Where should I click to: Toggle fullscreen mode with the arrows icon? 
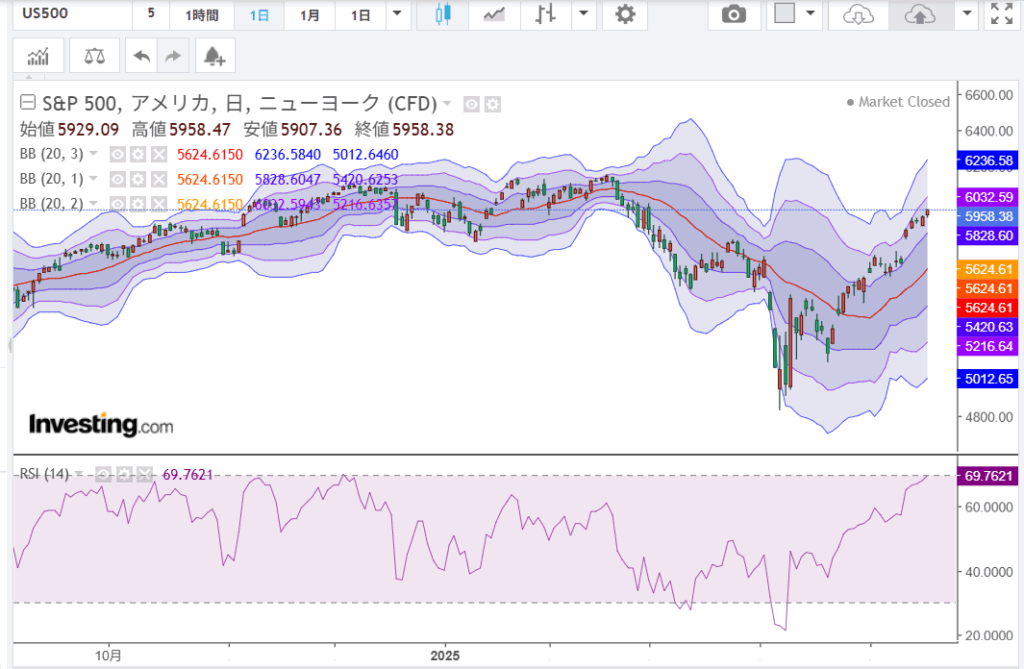(1002, 14)
